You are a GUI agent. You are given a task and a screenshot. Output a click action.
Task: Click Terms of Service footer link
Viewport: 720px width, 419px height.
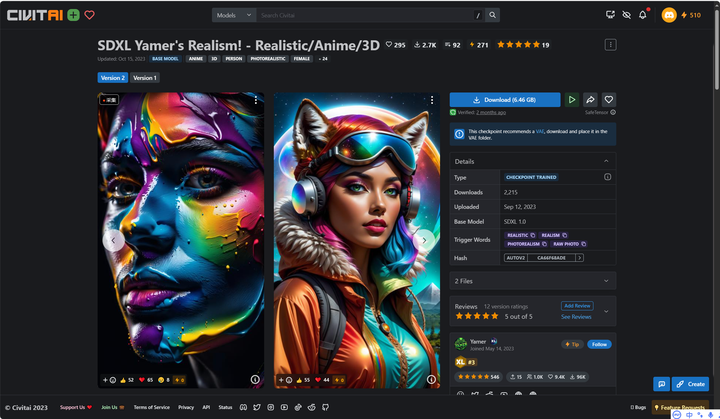(x=152, y=408)
